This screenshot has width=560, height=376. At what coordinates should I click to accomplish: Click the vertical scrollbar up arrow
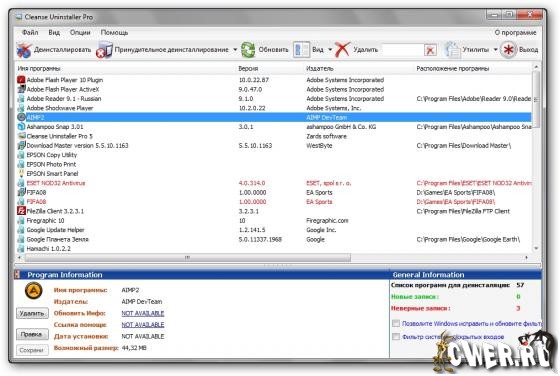536,67
